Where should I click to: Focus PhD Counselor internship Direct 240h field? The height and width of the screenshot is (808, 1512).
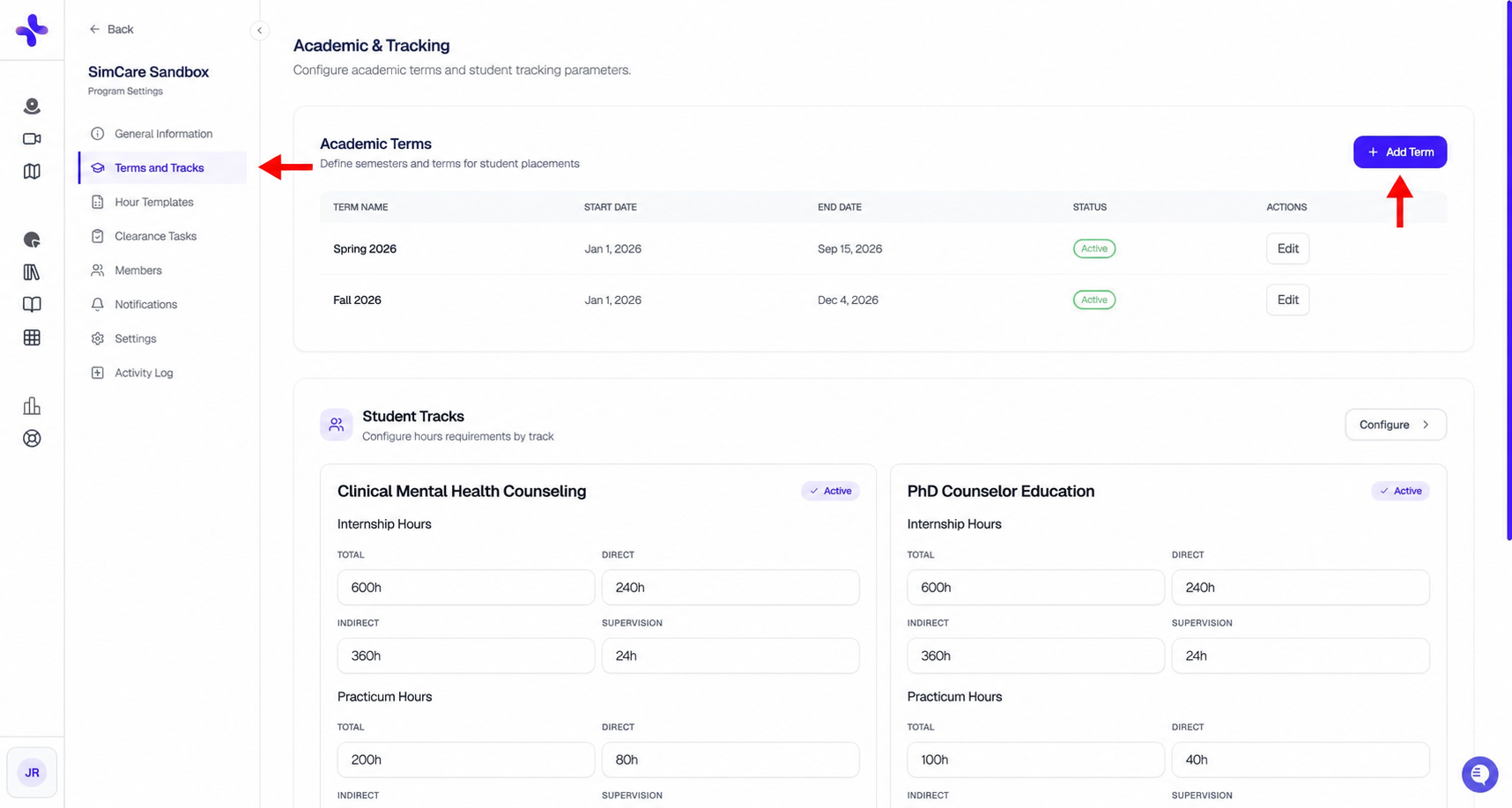1301,588
